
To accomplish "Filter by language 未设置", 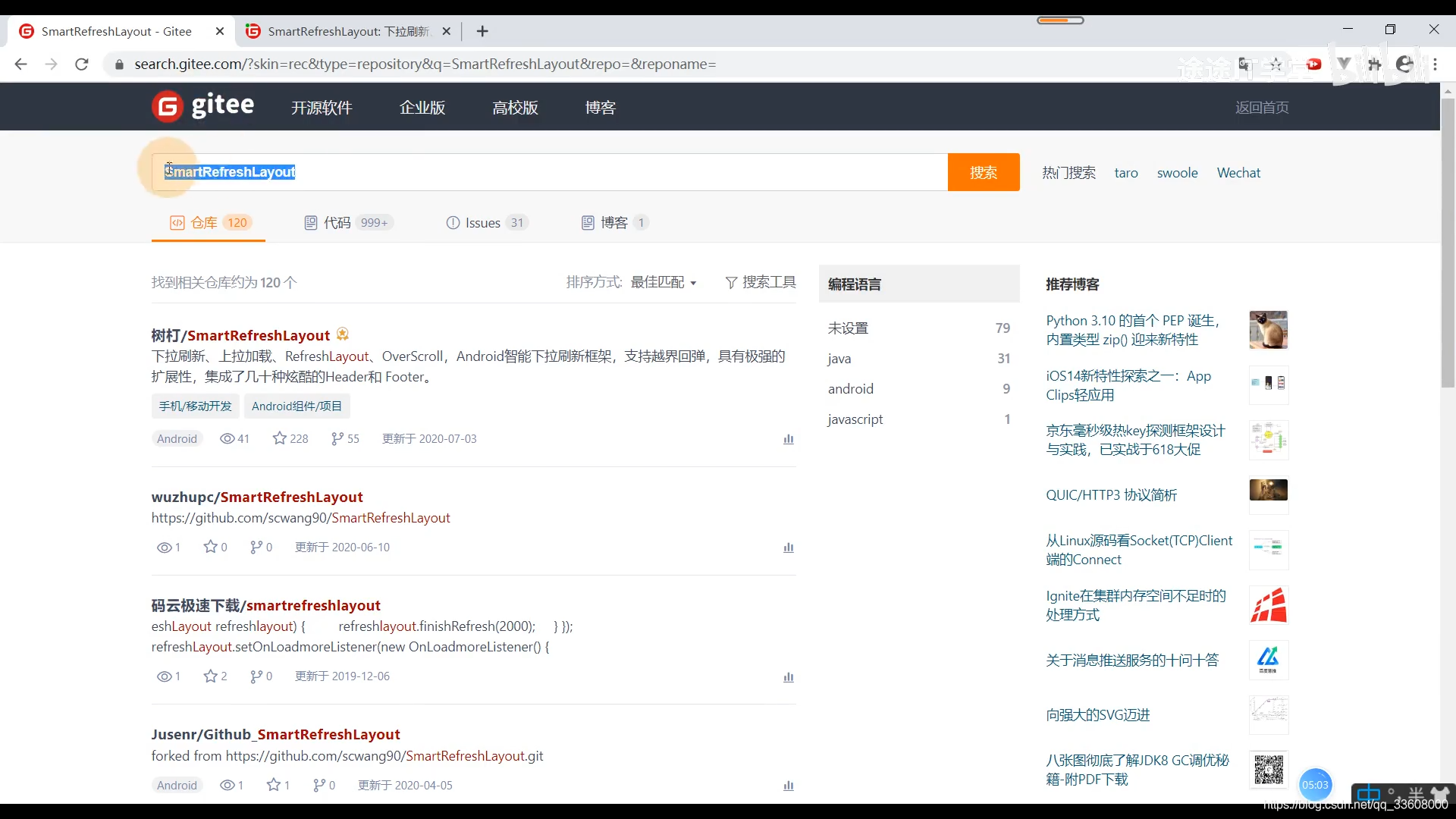I will pos(919,328).
